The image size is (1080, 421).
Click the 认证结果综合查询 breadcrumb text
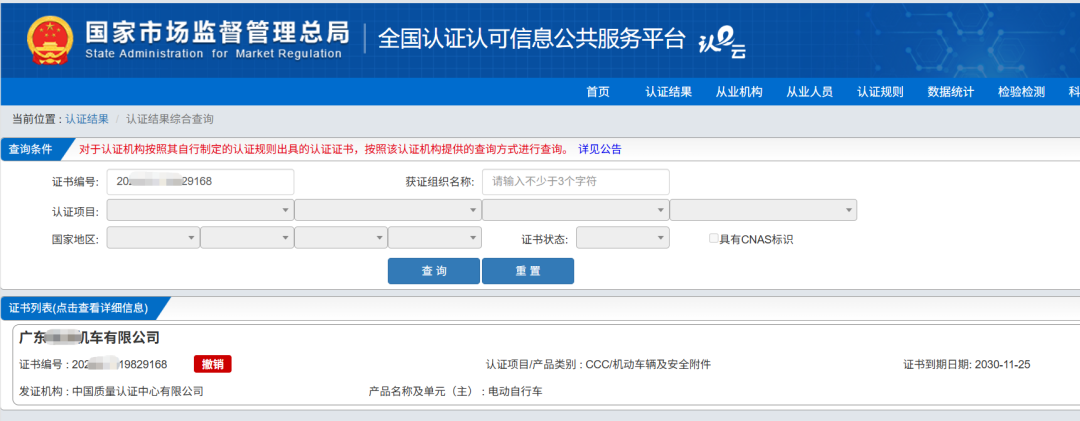[x=169, y=119]
